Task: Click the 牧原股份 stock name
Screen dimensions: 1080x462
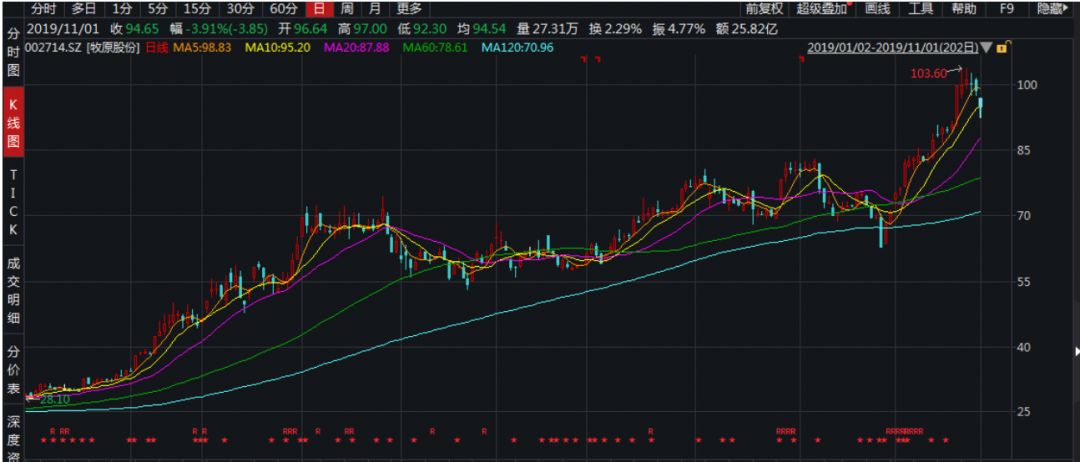Action: [114, 48]
